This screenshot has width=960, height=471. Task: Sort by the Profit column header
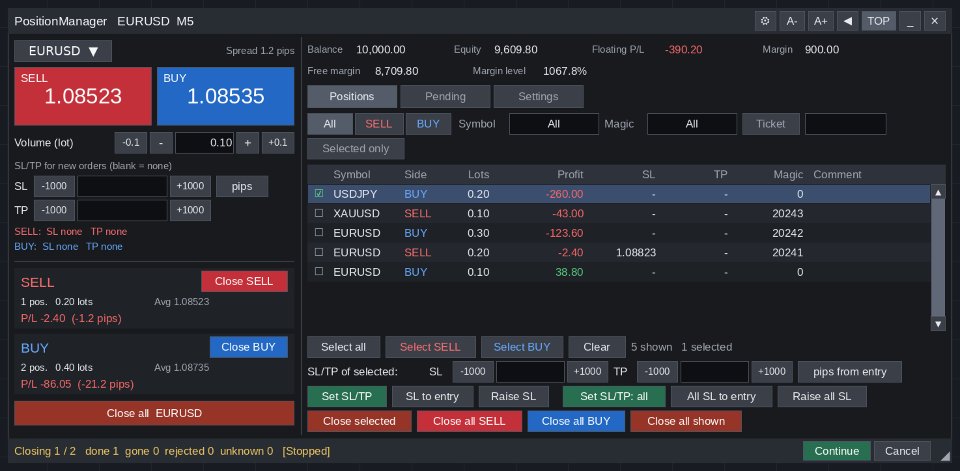click(x=570, y=175)
